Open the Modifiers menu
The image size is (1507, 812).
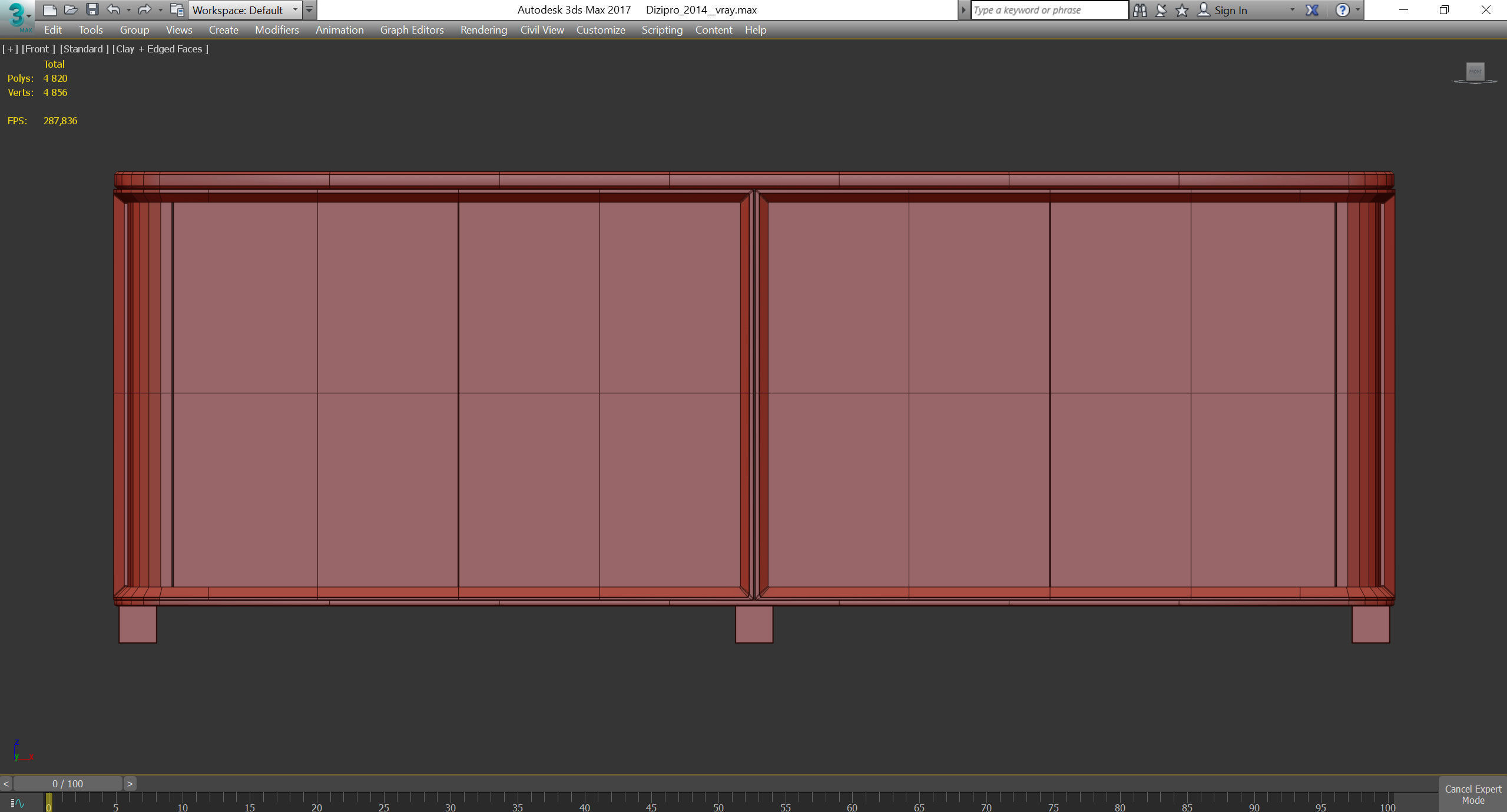pyautogui.click(x=277, y=30)
